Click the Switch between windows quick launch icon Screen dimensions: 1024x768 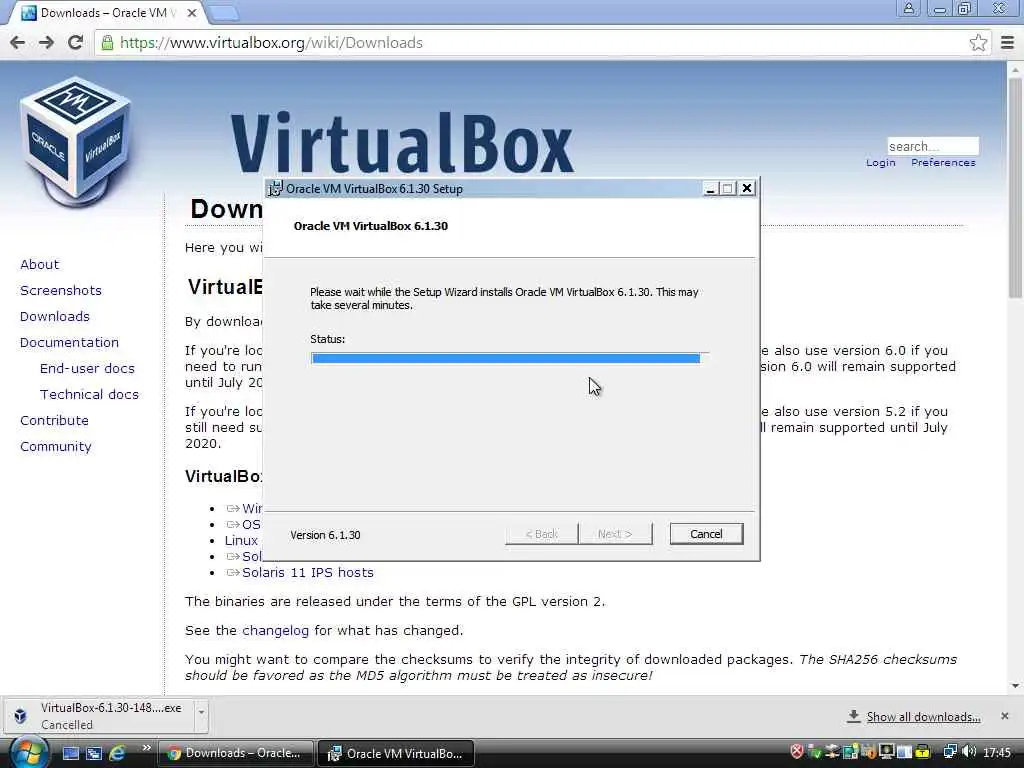coord(94,753)
